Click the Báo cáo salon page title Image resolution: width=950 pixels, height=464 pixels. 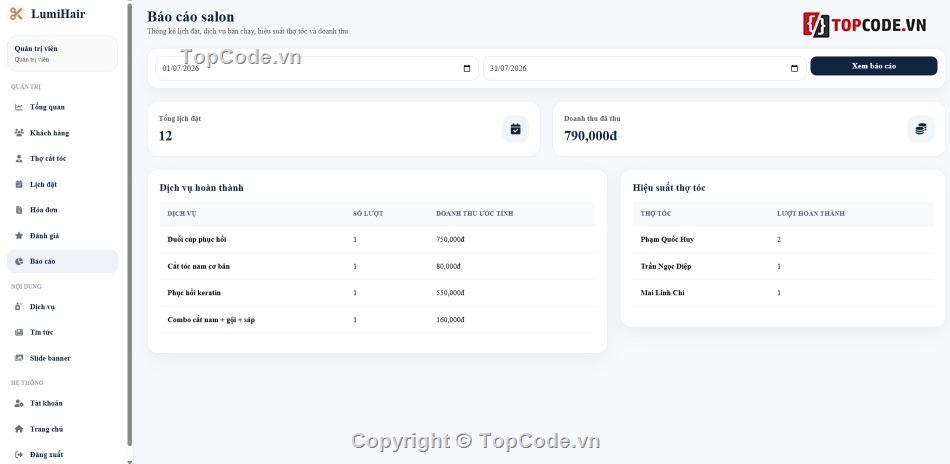(191, 17)
